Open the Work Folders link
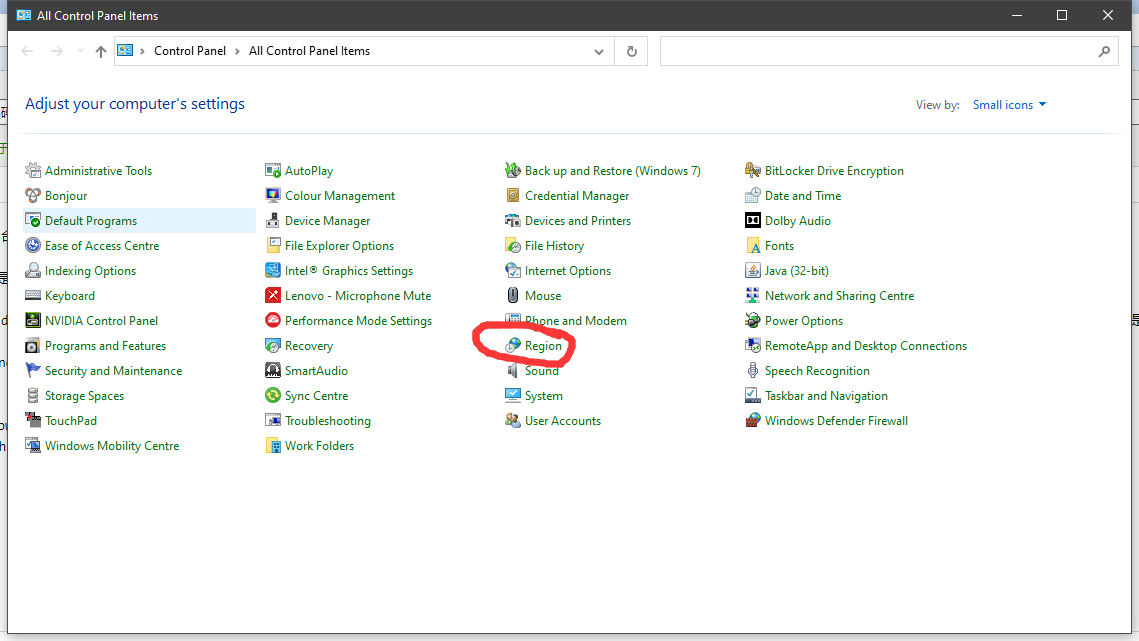Image resolution: width=1139 pixels, height=641 pixels. click(x=320, y=446)
